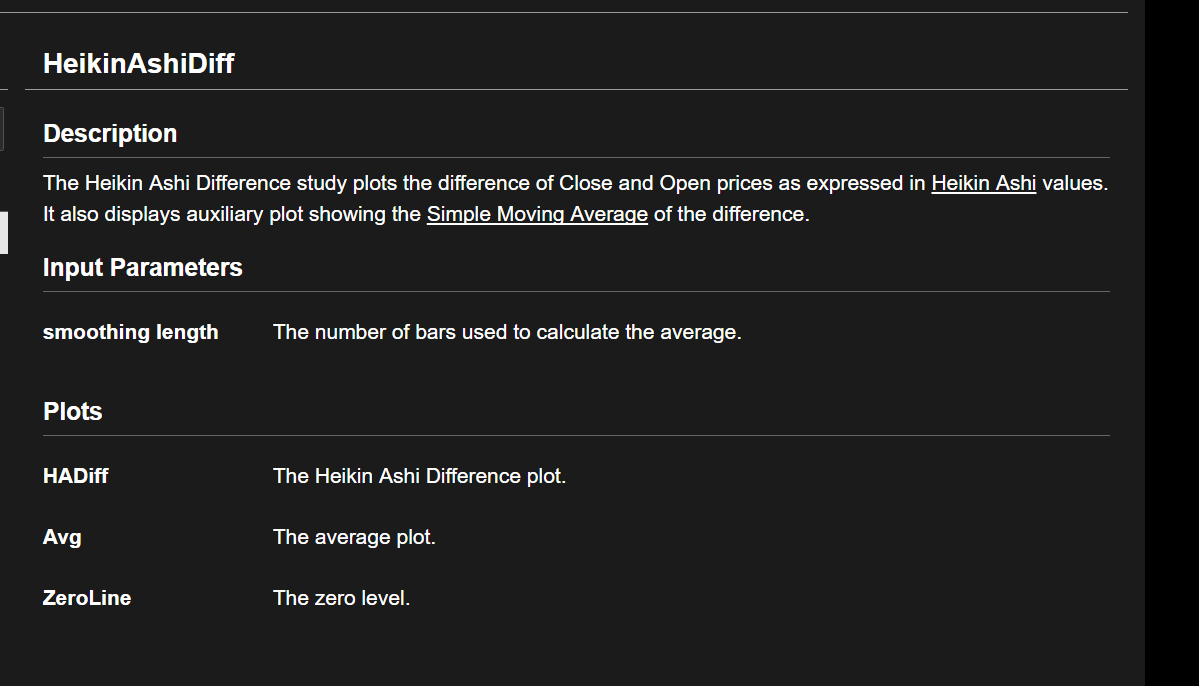The height and width of the screenshot is (686, 1199).
Task: Click the HADiff plot name
Action: tap(75, 476)
